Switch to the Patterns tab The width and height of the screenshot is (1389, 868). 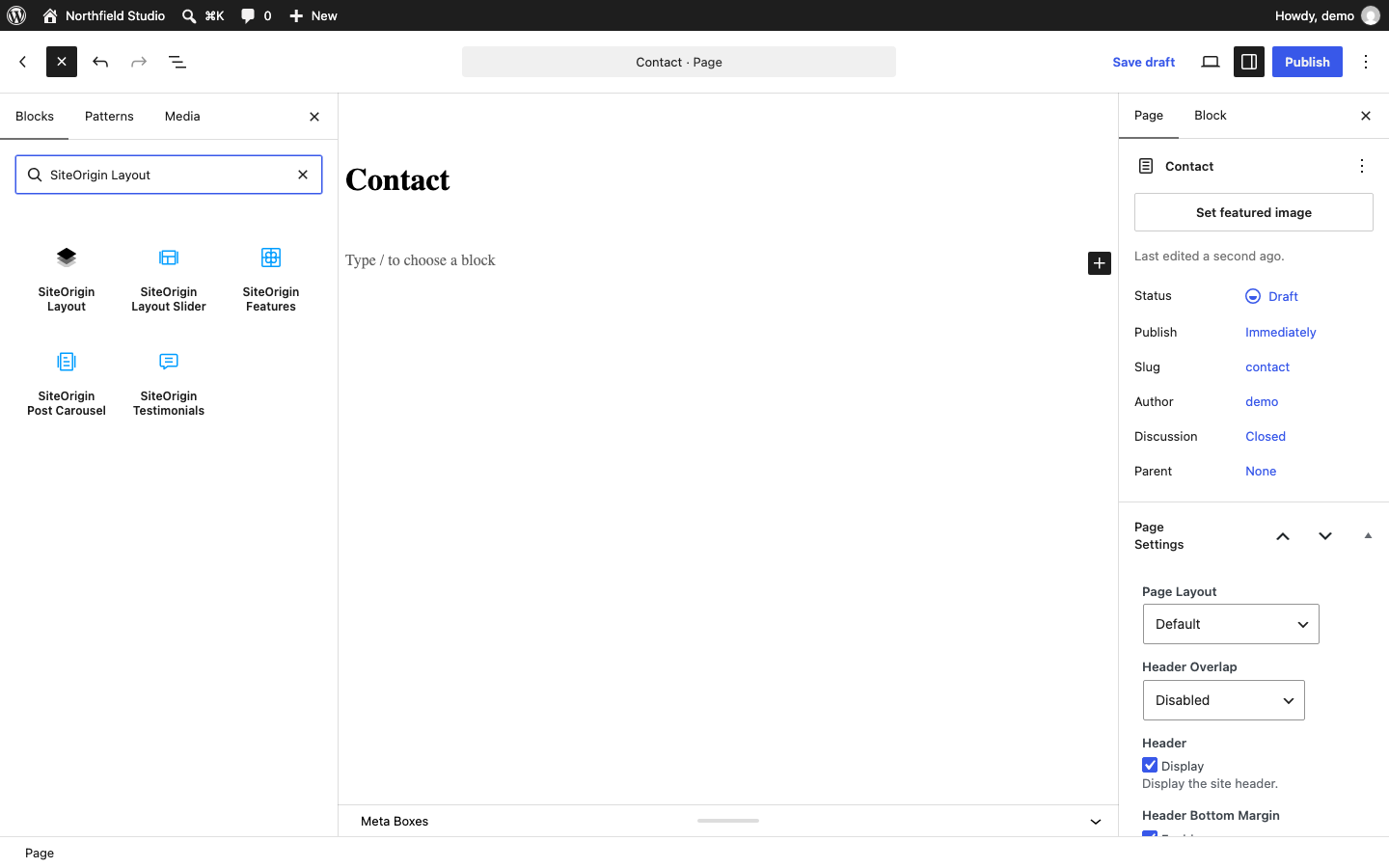pyautogui.click(x=109, y=116)
